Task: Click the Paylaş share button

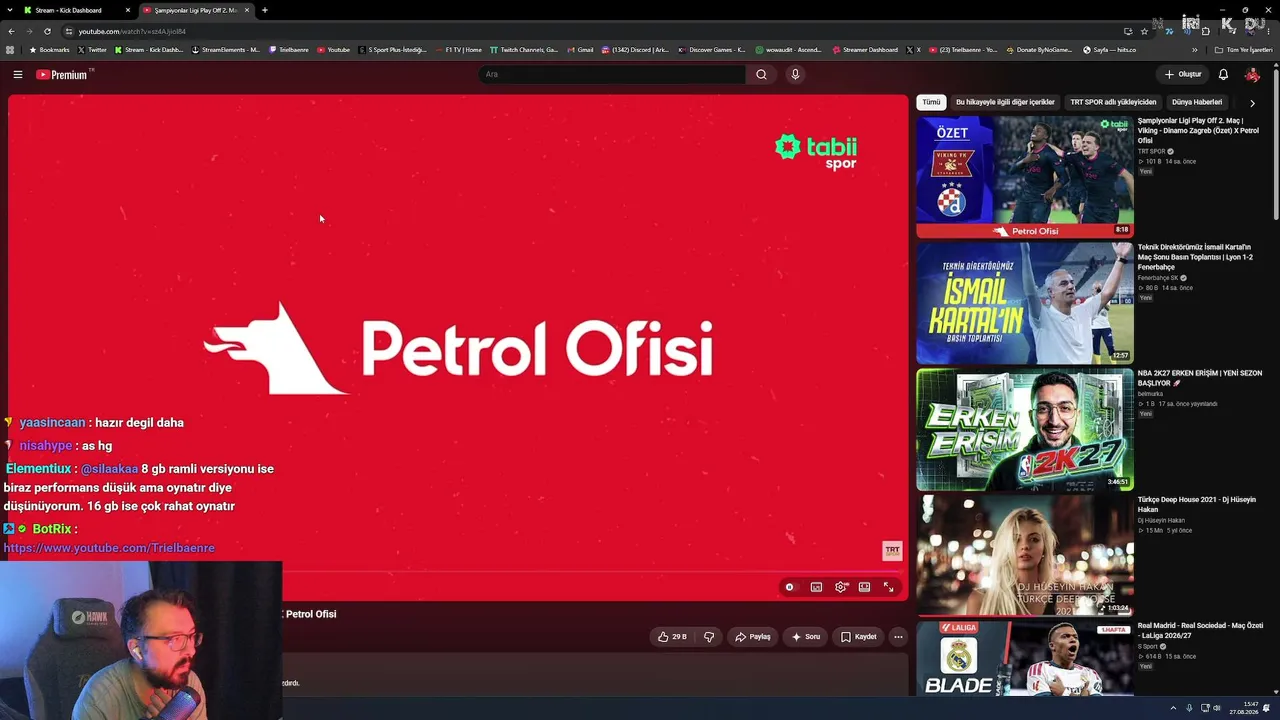Action: click(753, 636)
